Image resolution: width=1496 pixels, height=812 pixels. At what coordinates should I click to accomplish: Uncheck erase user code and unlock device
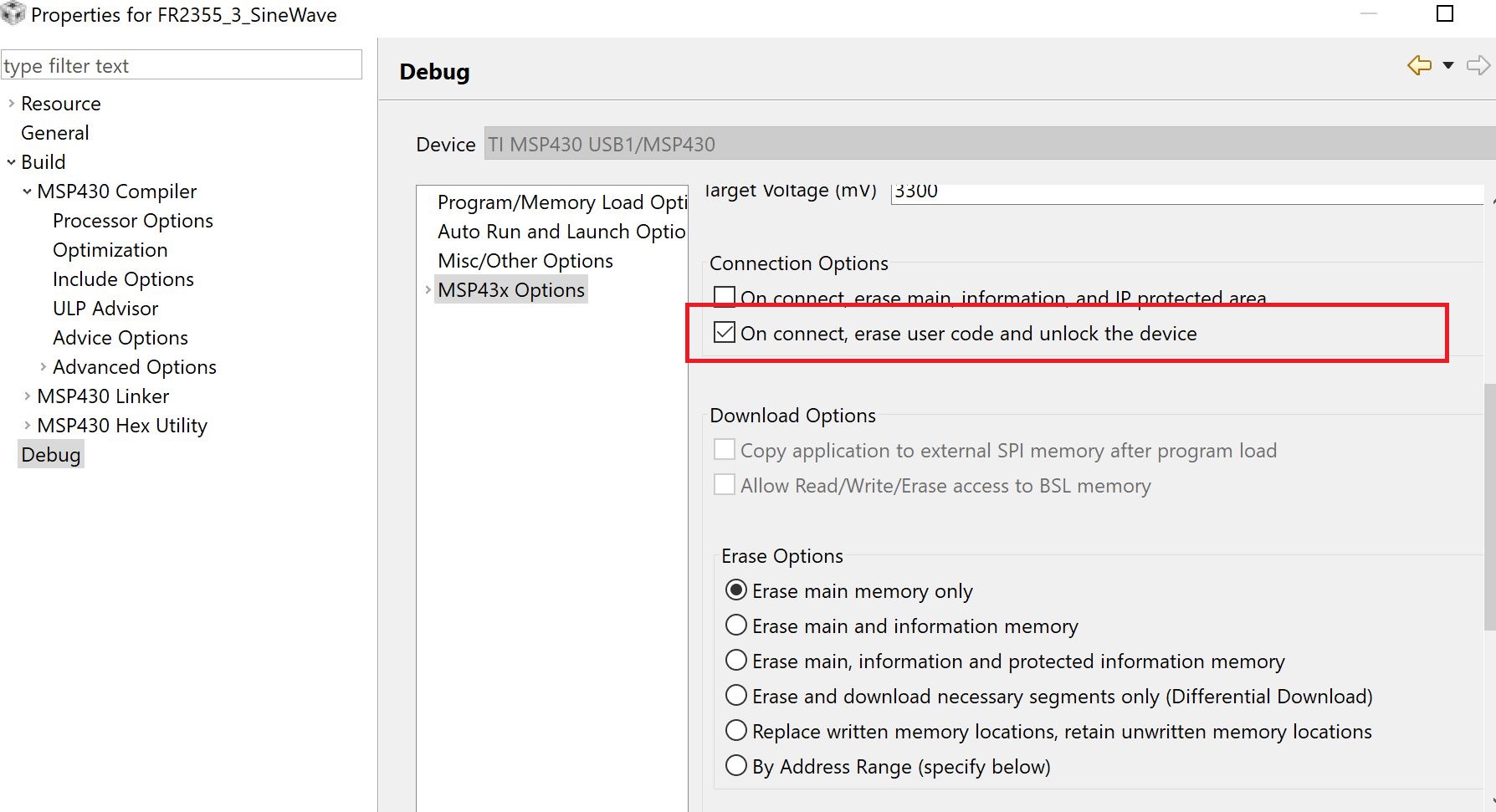[725, 333]
